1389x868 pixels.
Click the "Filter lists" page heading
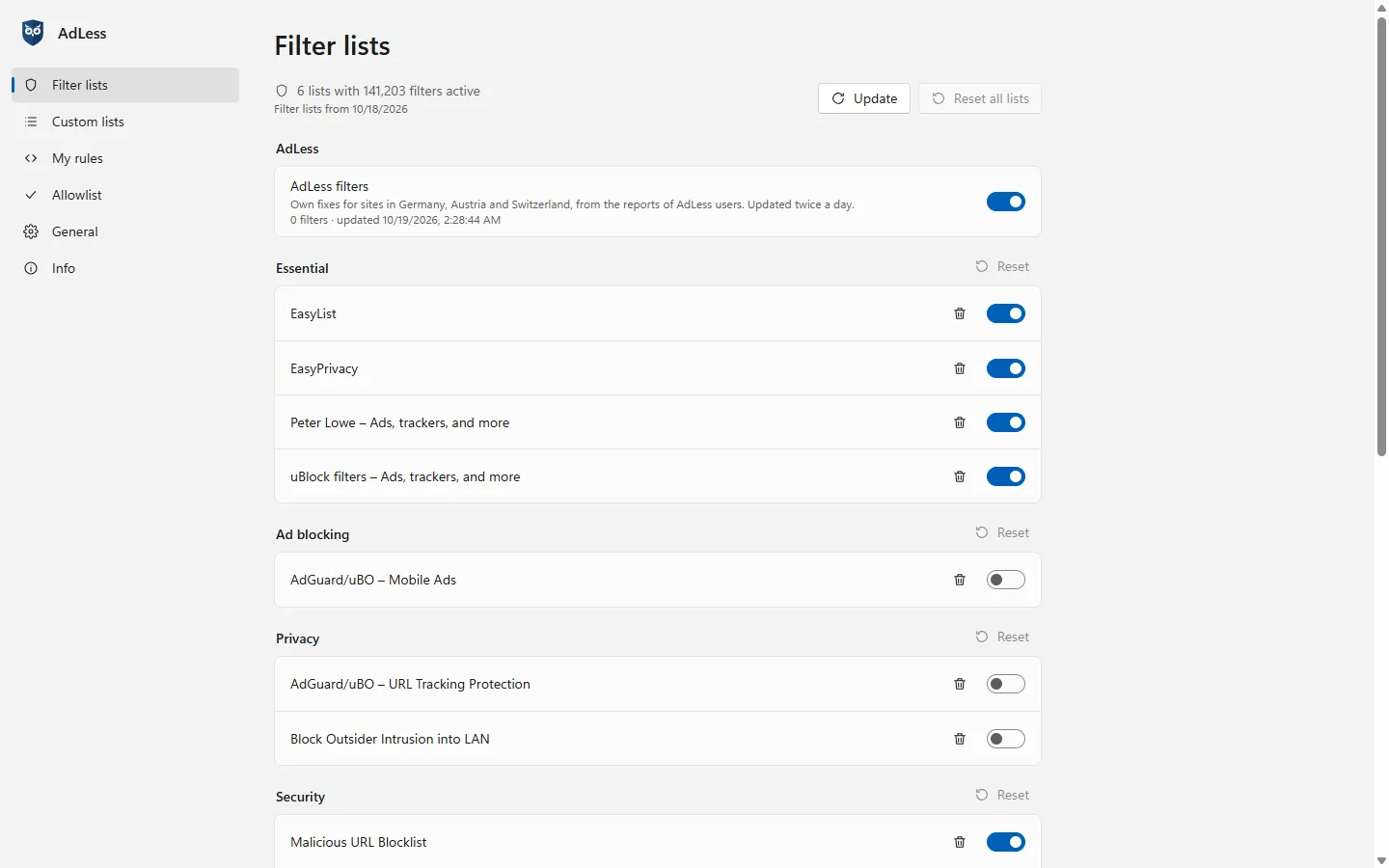[x=332, y=46]
